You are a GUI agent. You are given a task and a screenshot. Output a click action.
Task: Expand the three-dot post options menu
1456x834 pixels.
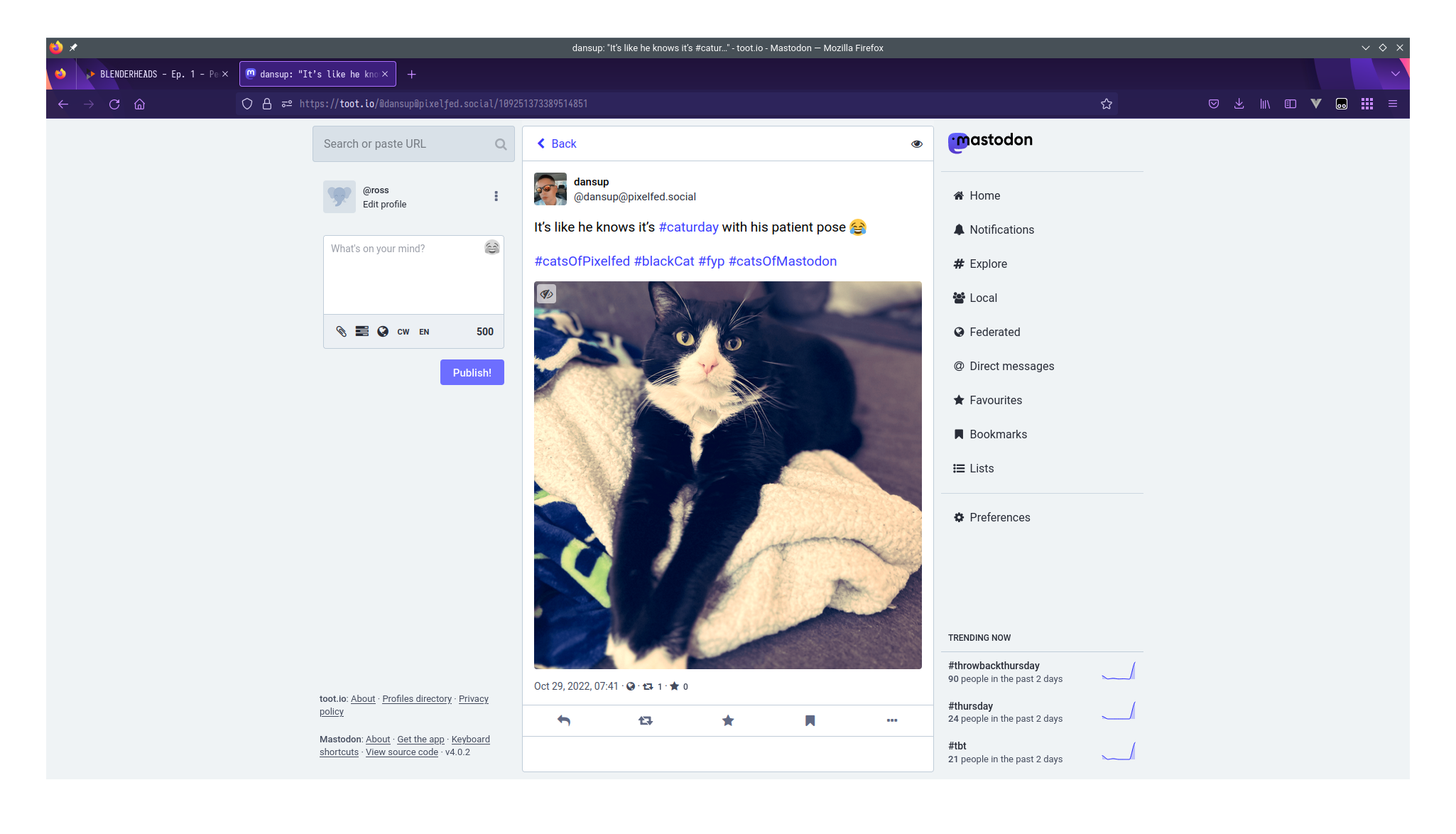892,719
